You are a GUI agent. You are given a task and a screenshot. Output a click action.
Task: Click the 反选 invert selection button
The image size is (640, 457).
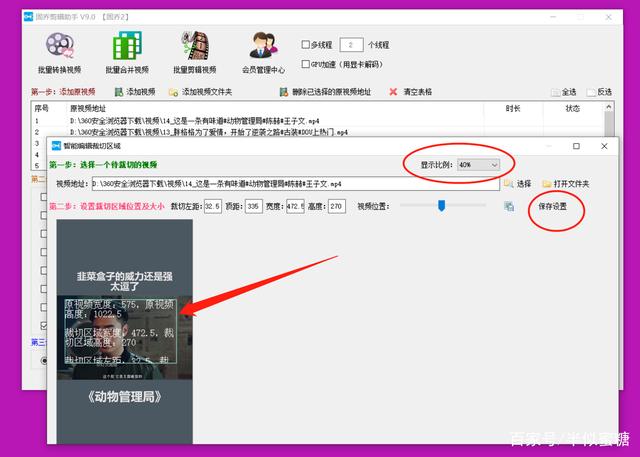pos(599,92)
